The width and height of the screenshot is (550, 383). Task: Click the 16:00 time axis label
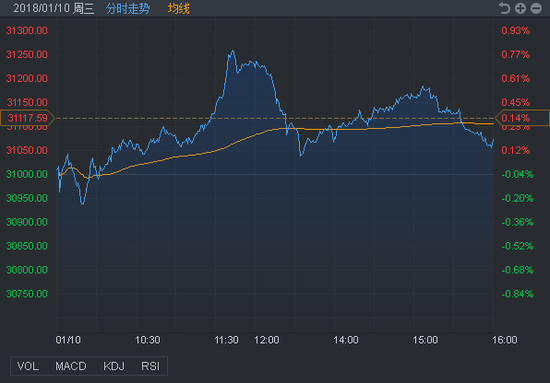[x=504, y=340]
